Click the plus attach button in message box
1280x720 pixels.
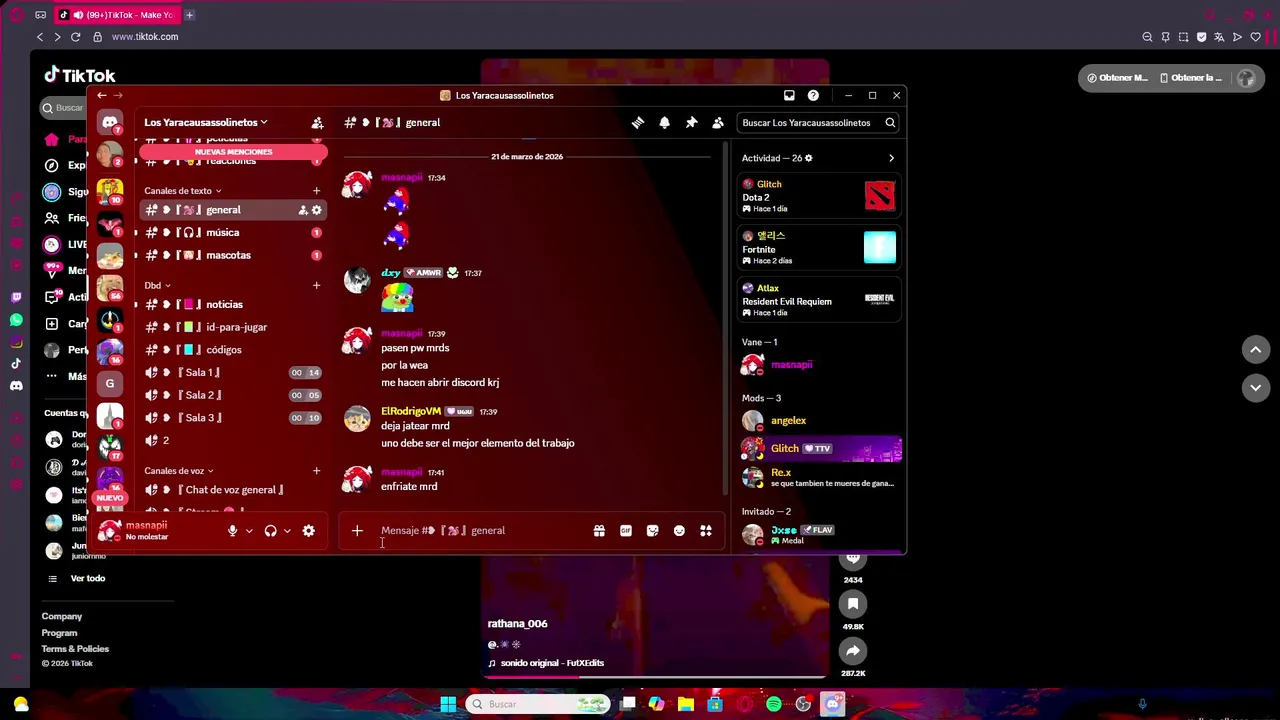click(x=357, y=531)
